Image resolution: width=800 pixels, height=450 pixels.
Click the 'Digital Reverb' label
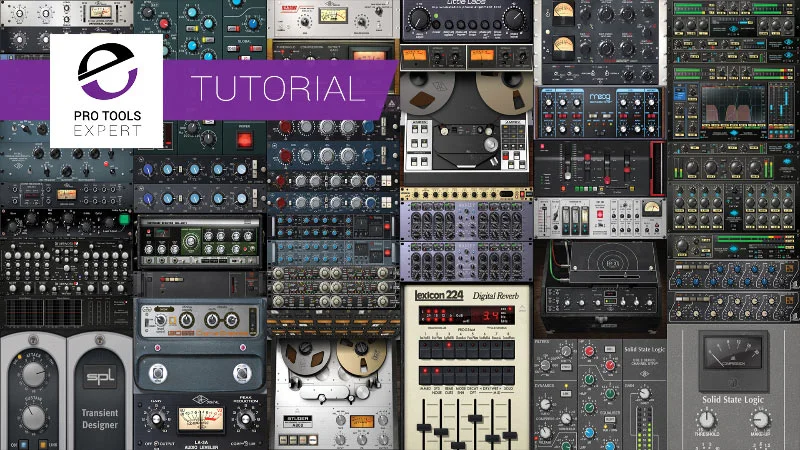click(495, 296)
